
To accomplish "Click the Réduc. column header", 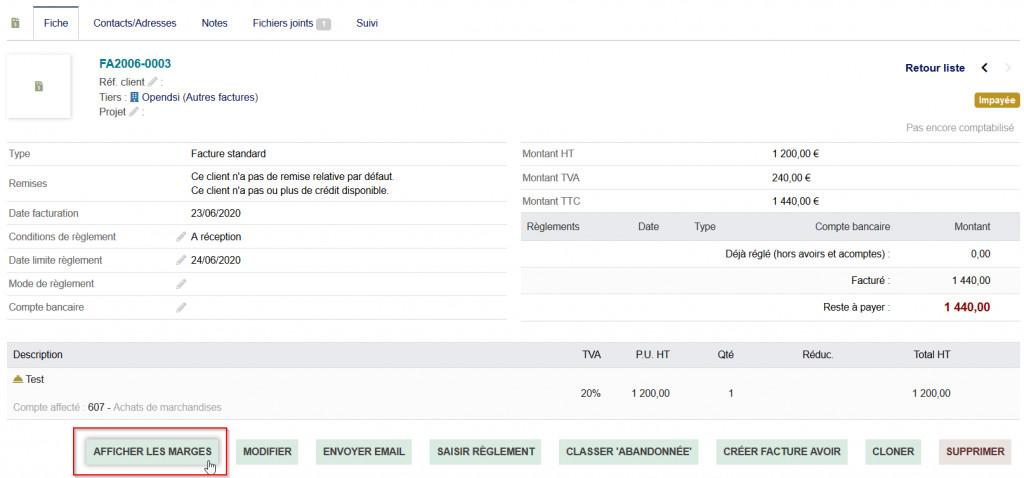I will (x=818, y=355).
